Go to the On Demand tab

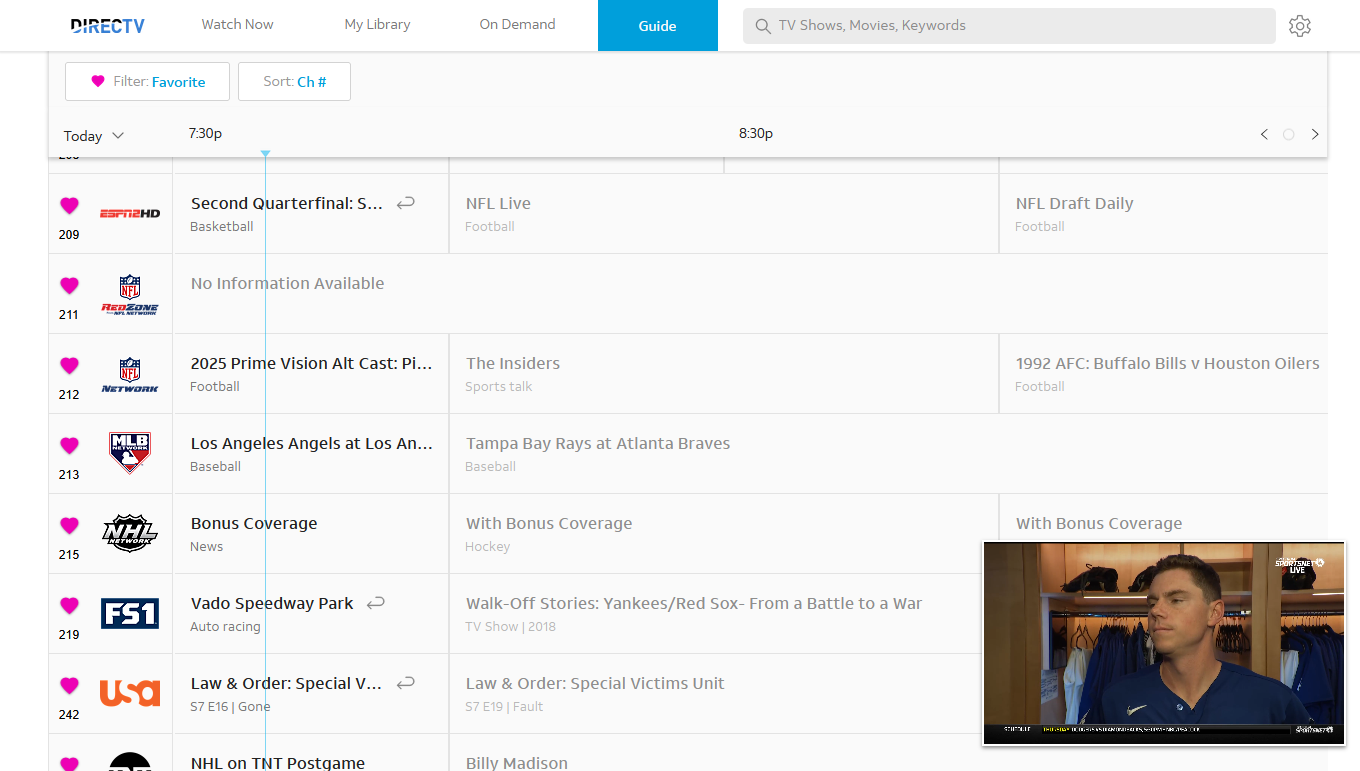pos(517,25)
